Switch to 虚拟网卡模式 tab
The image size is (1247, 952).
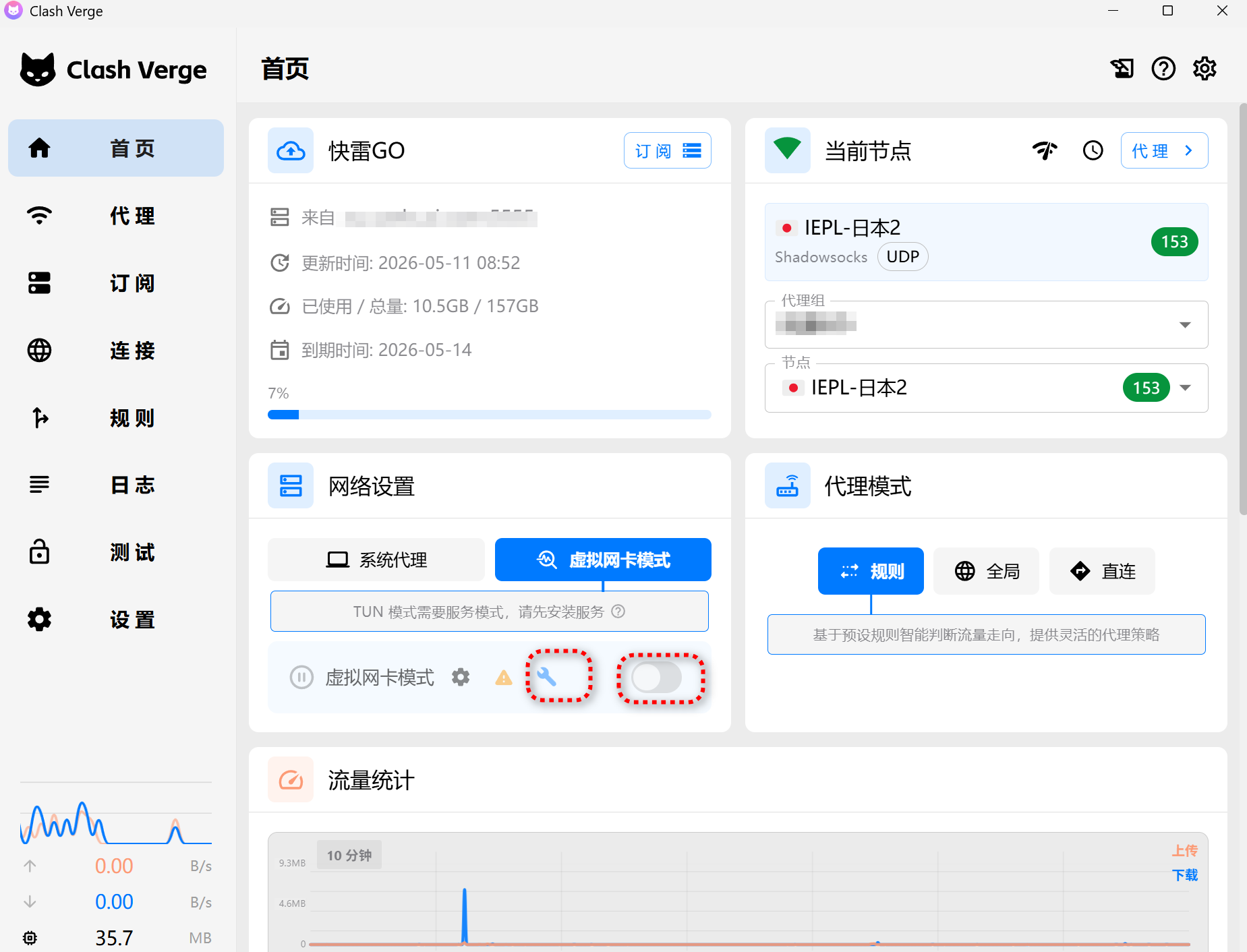pyautogui.click(x=603, y=560)
